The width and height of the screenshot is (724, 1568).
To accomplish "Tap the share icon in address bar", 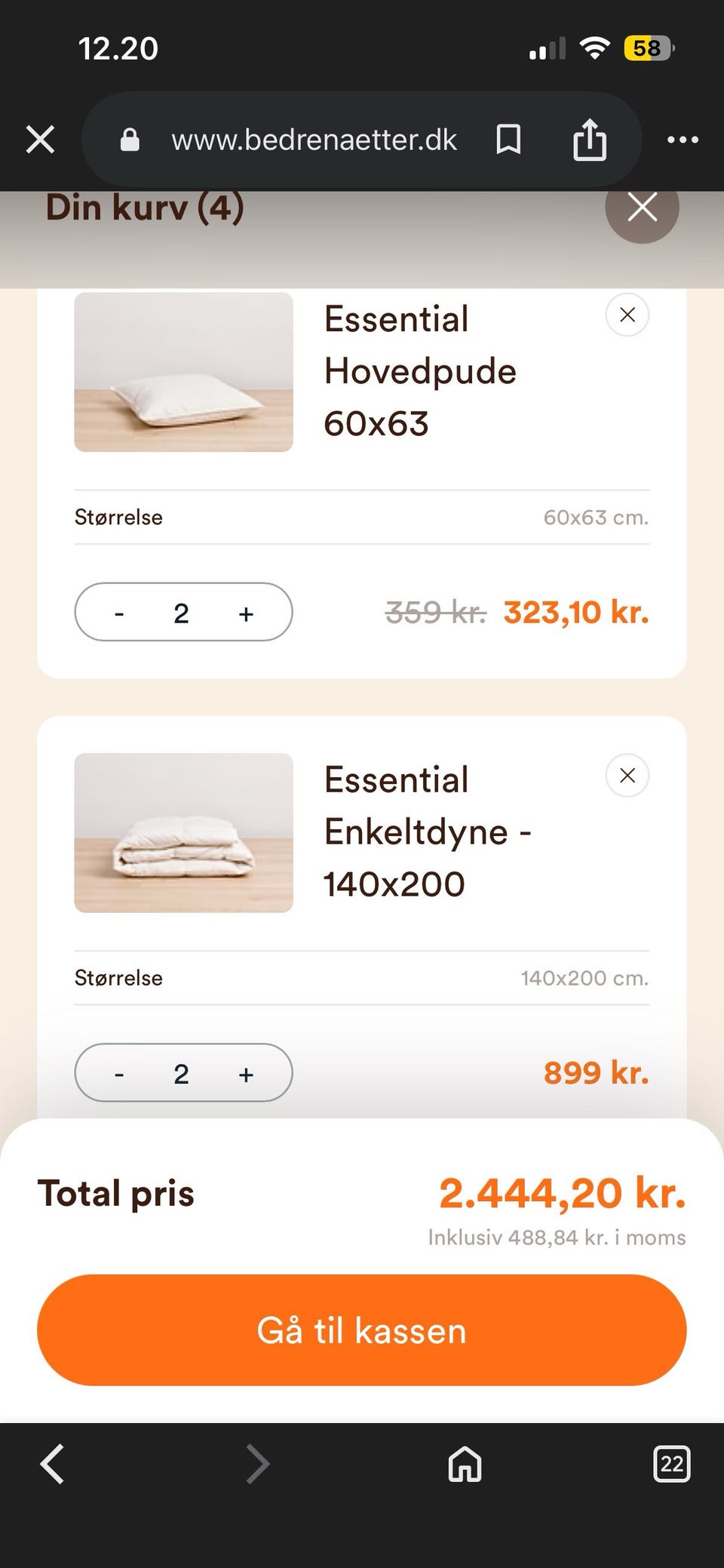I will 589,140.
